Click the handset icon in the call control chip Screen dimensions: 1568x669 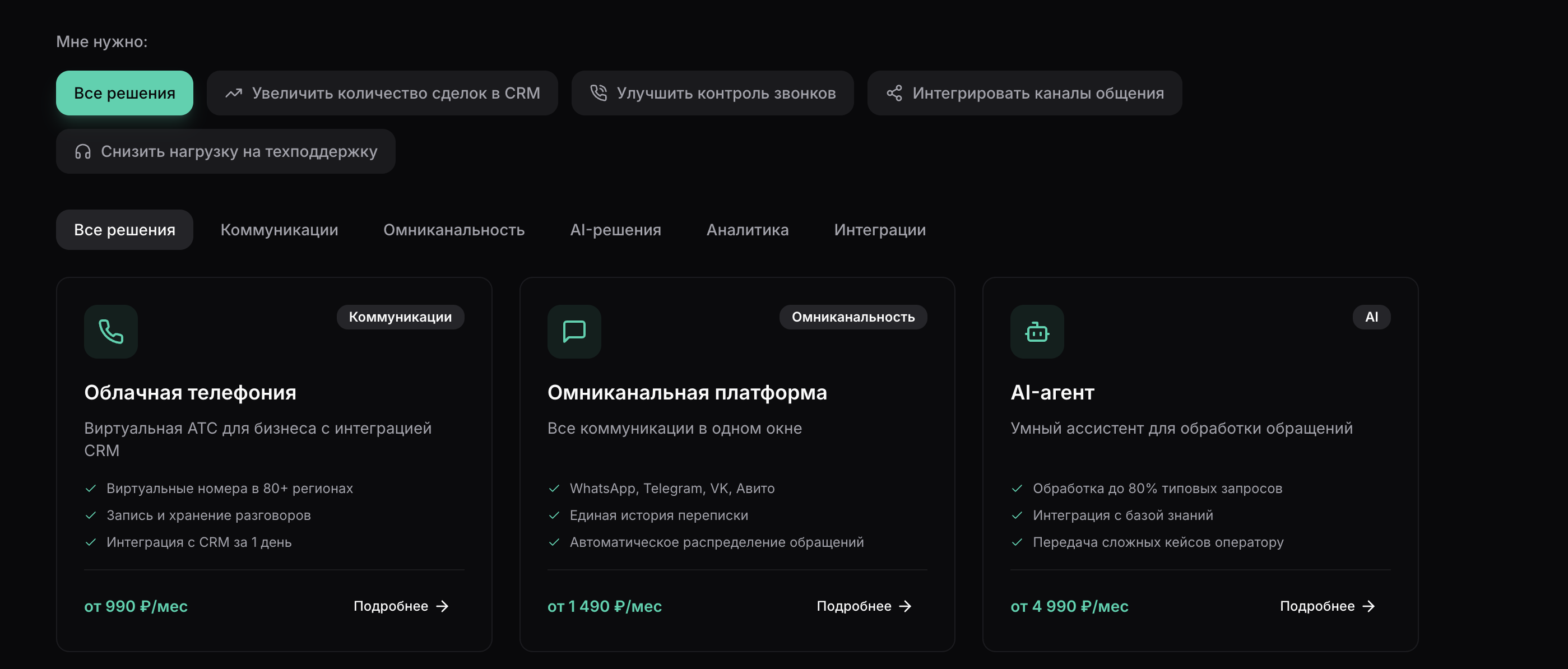coord(598,92)
